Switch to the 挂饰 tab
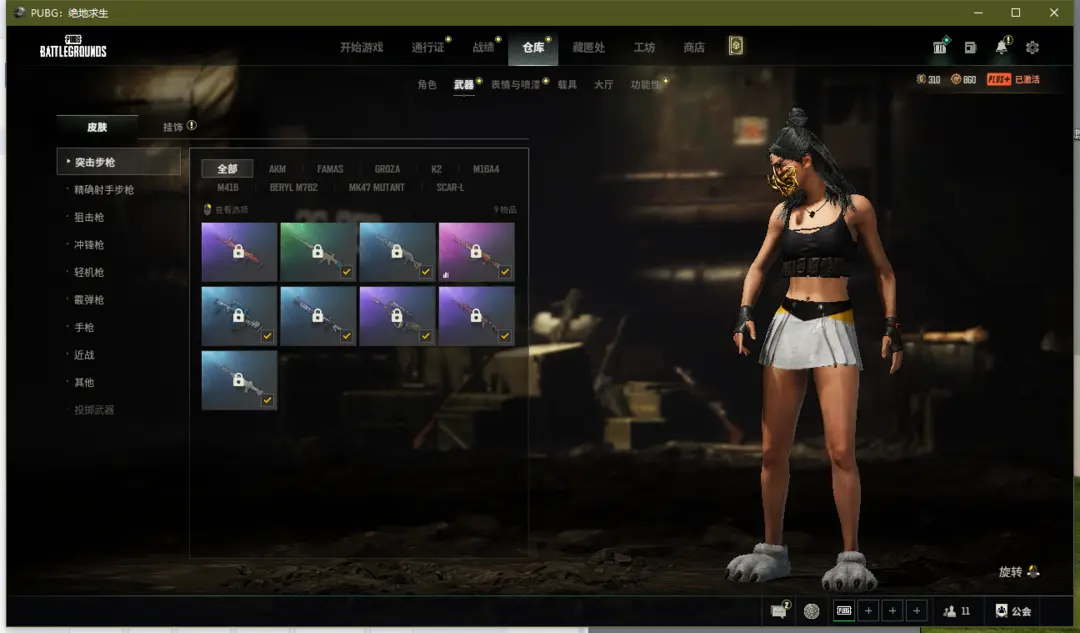 coord(173,127)
